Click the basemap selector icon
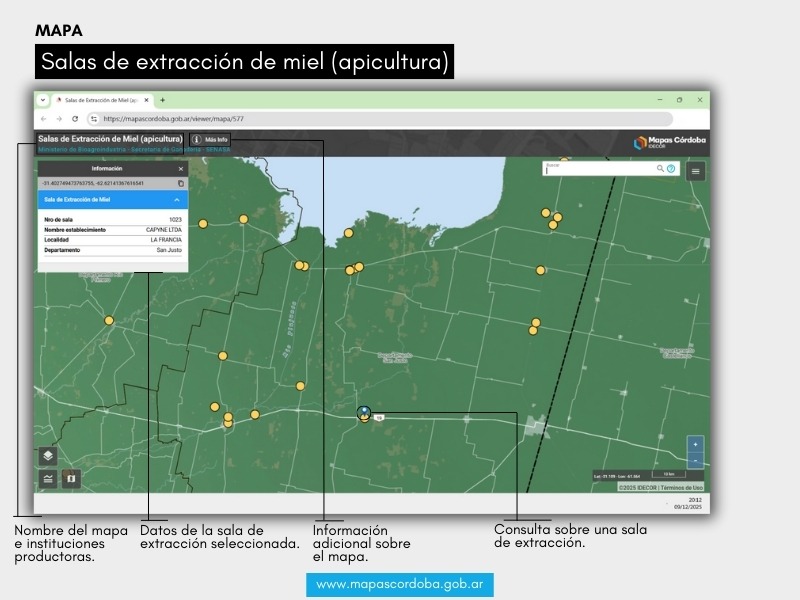The image size is (800, 600). pos(71,479)
